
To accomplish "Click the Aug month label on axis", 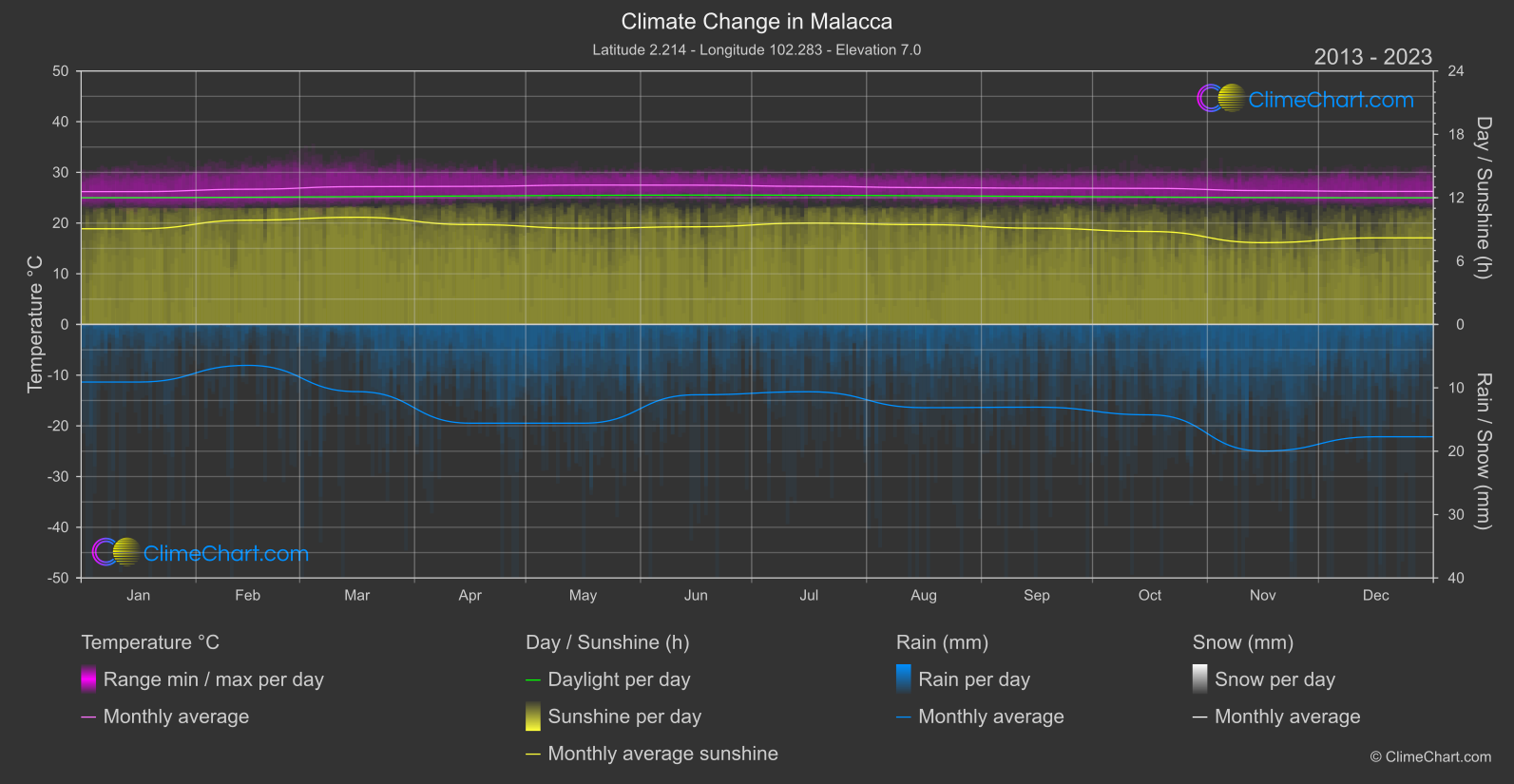I will coord(924,595).
